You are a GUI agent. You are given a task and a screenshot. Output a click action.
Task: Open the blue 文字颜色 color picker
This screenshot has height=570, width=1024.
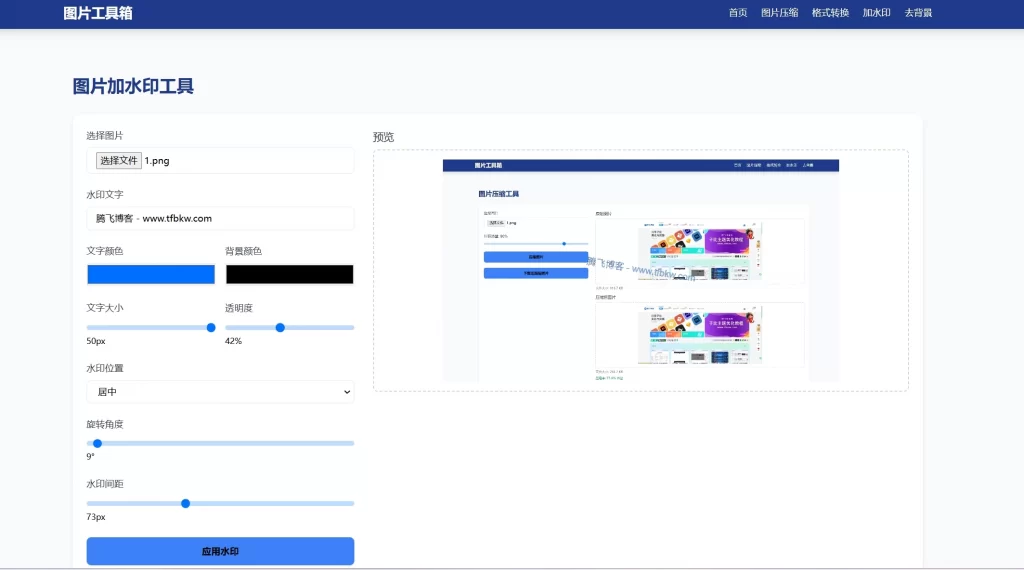pyautogui.click(x=151, y=274)
